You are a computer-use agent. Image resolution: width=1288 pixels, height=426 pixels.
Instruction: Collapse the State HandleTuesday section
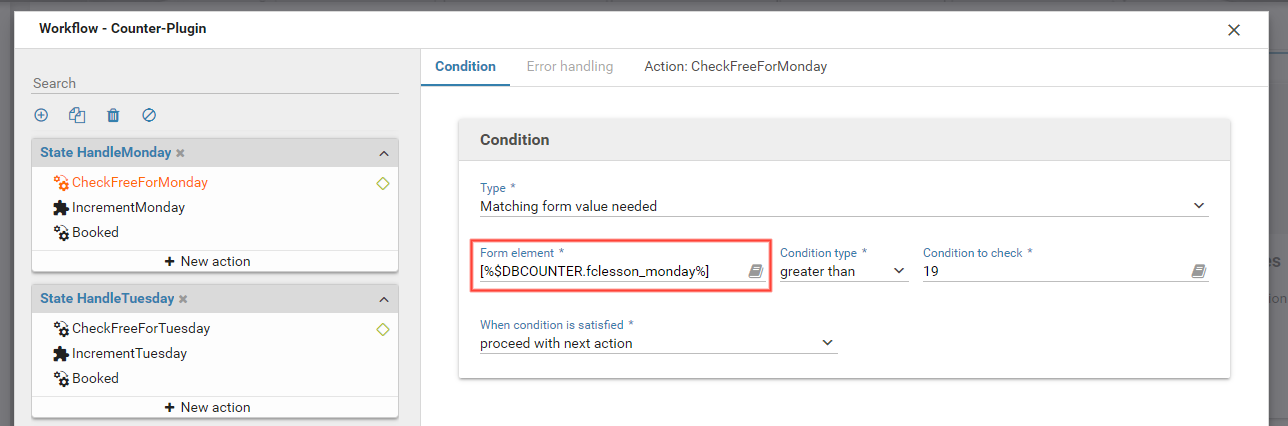pyautogui.click(x=384, y=299)
